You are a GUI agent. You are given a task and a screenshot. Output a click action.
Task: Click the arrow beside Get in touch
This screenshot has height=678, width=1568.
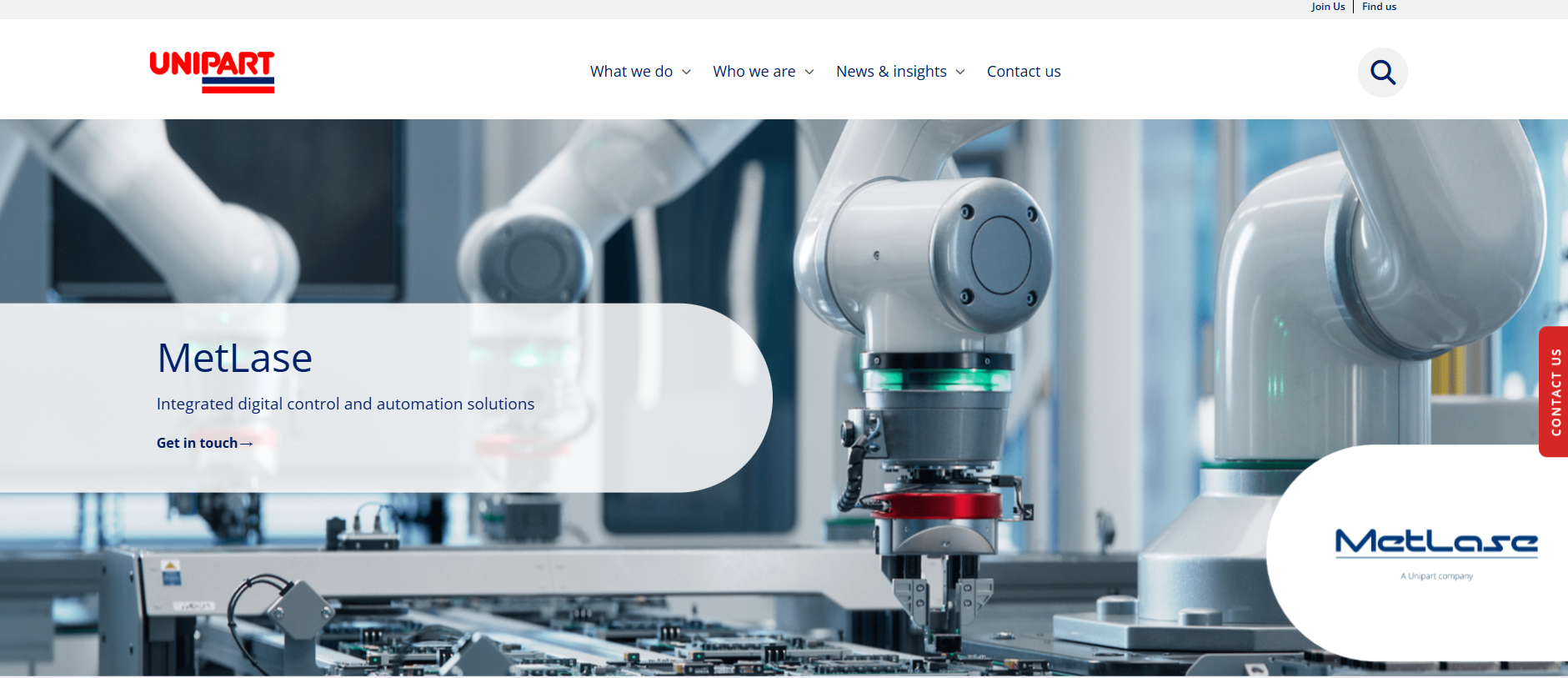247,444
